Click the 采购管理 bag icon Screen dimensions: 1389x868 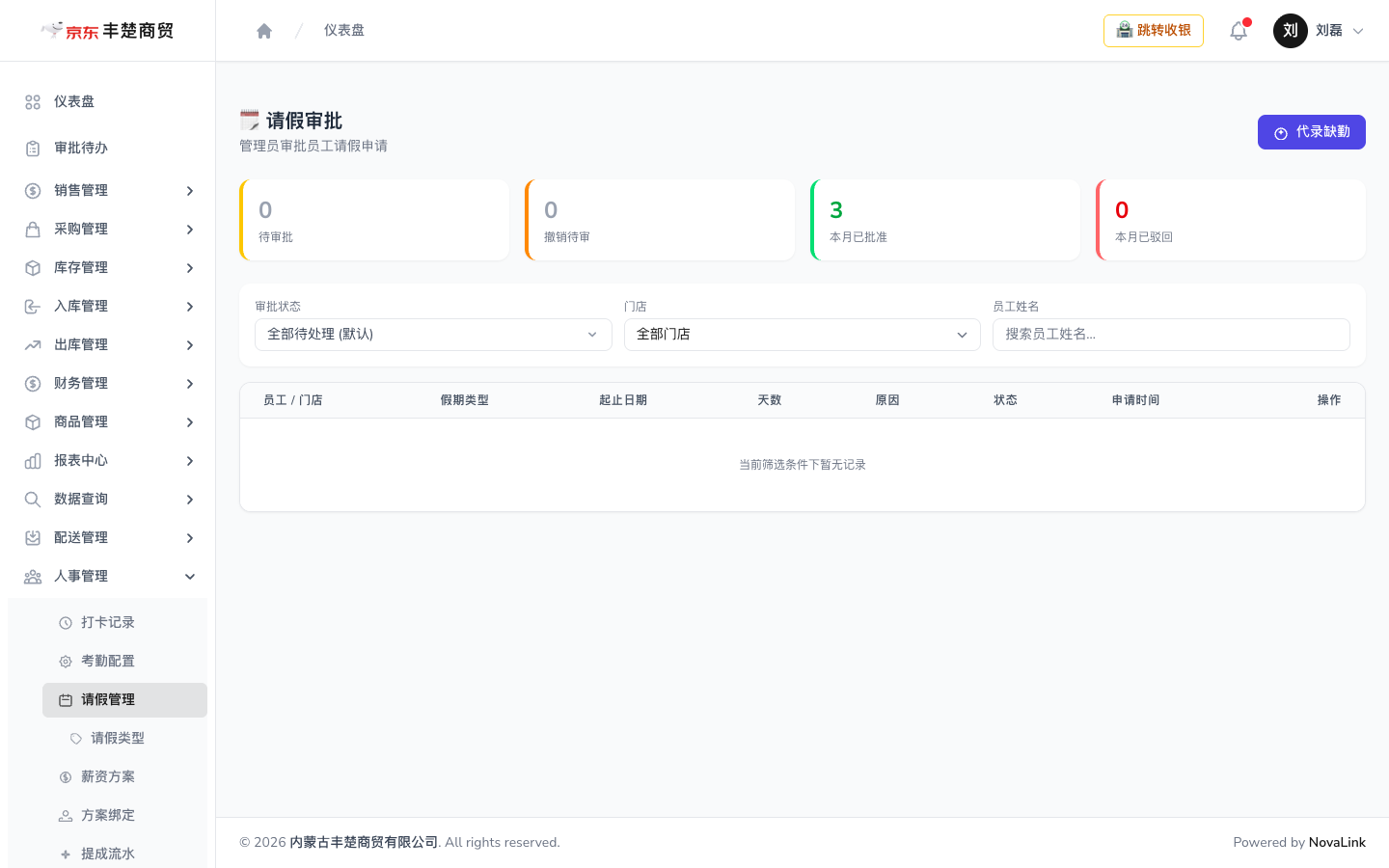(x=33, y=230)
